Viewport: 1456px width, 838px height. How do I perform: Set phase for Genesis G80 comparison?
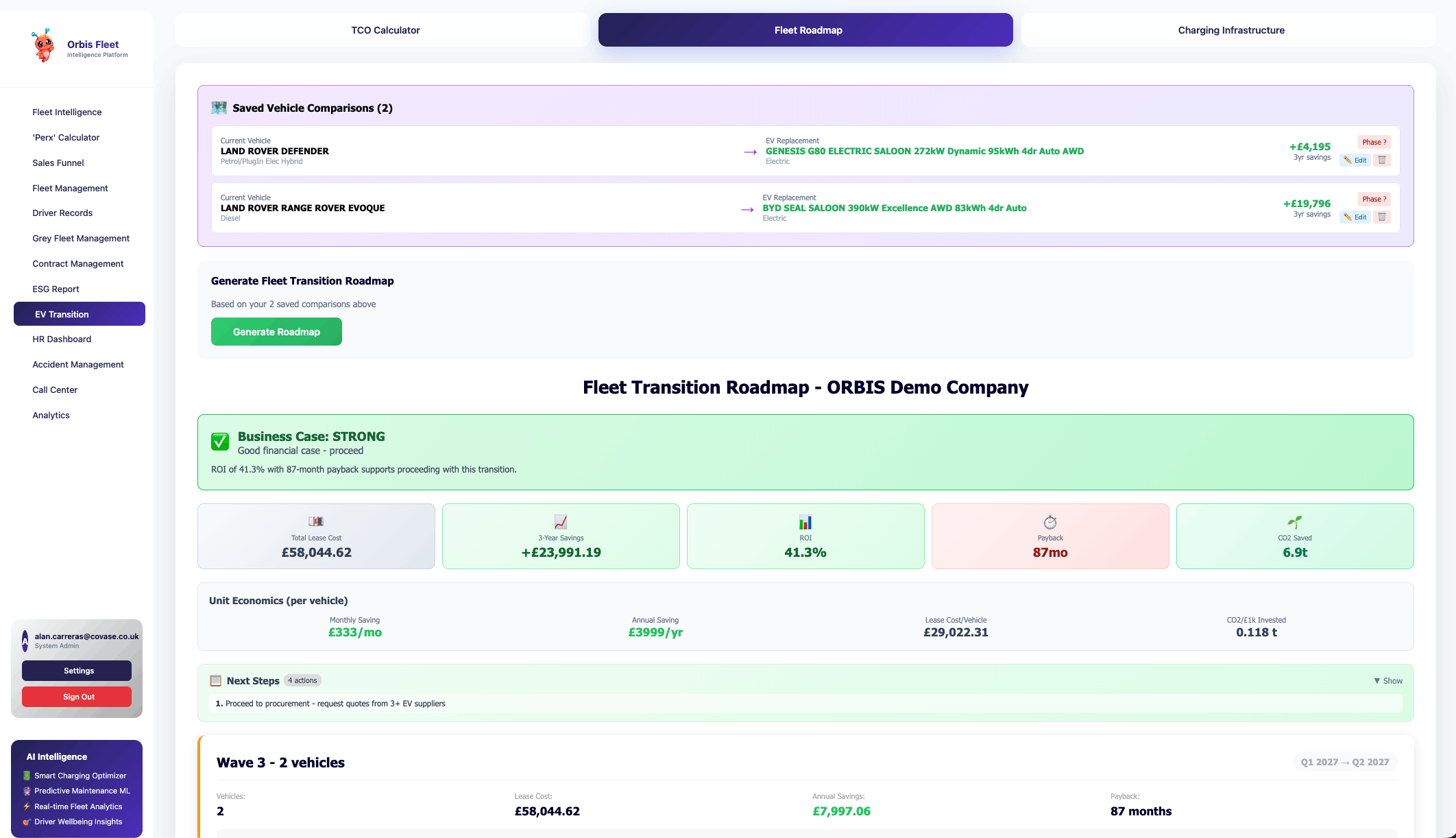pos(1374,142)
